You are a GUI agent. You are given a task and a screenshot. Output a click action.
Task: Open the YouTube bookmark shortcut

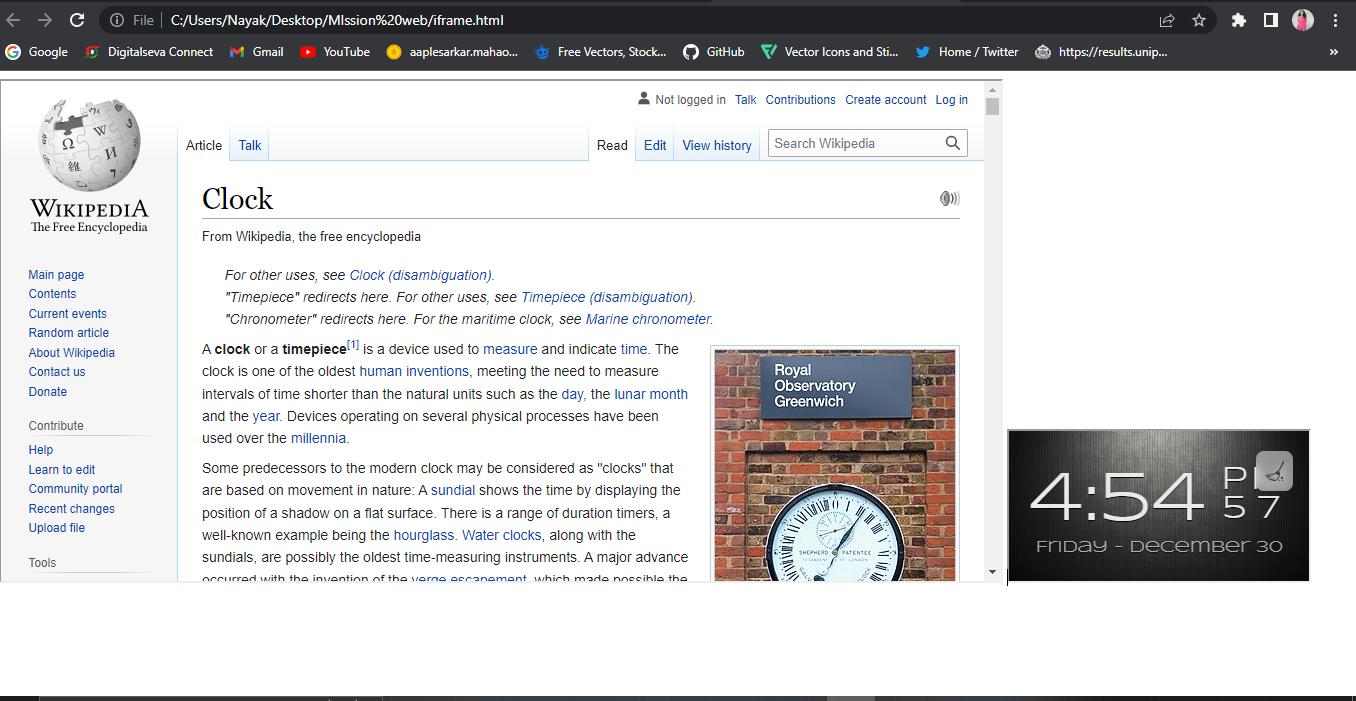coord(334,51)
